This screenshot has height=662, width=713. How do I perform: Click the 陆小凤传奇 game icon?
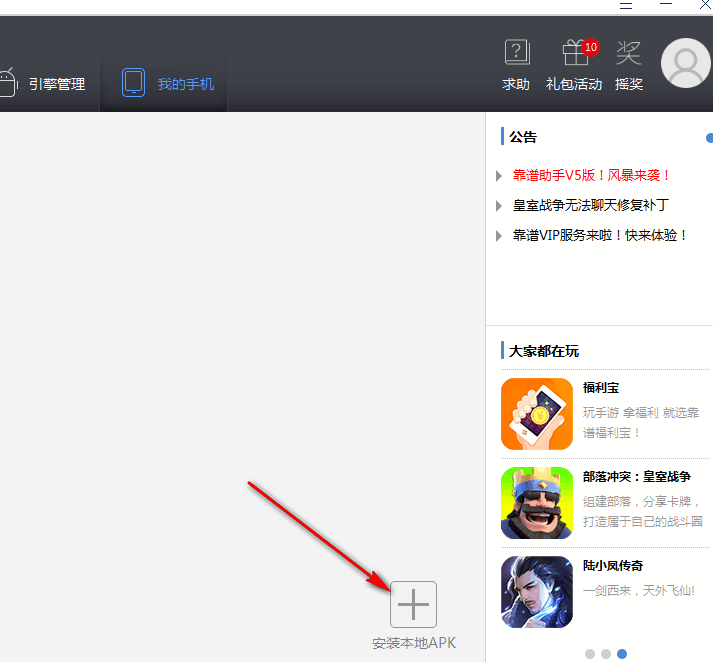pyautogui.click(x=537, y=592)
